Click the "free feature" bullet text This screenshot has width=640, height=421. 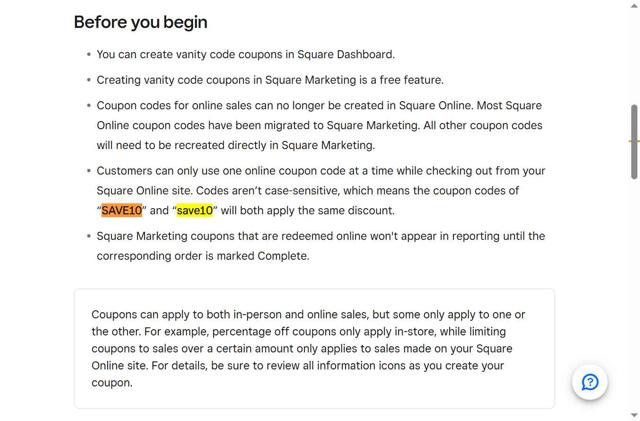coord(270,80)
